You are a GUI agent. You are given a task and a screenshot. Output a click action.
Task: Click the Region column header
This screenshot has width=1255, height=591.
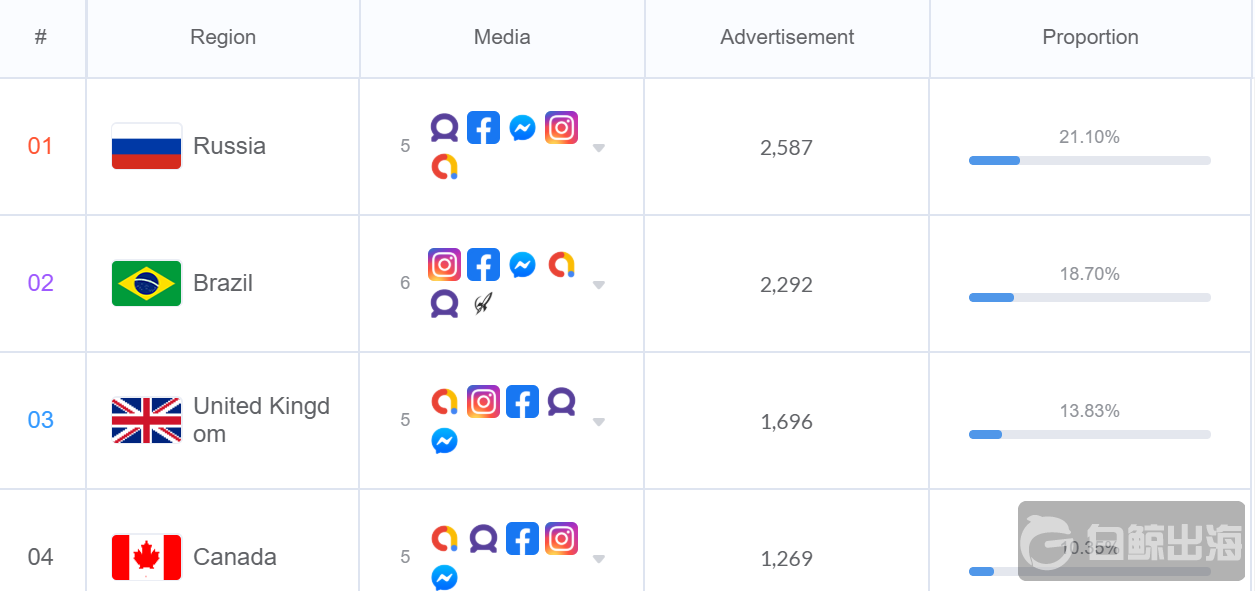[x=223, y=38]
